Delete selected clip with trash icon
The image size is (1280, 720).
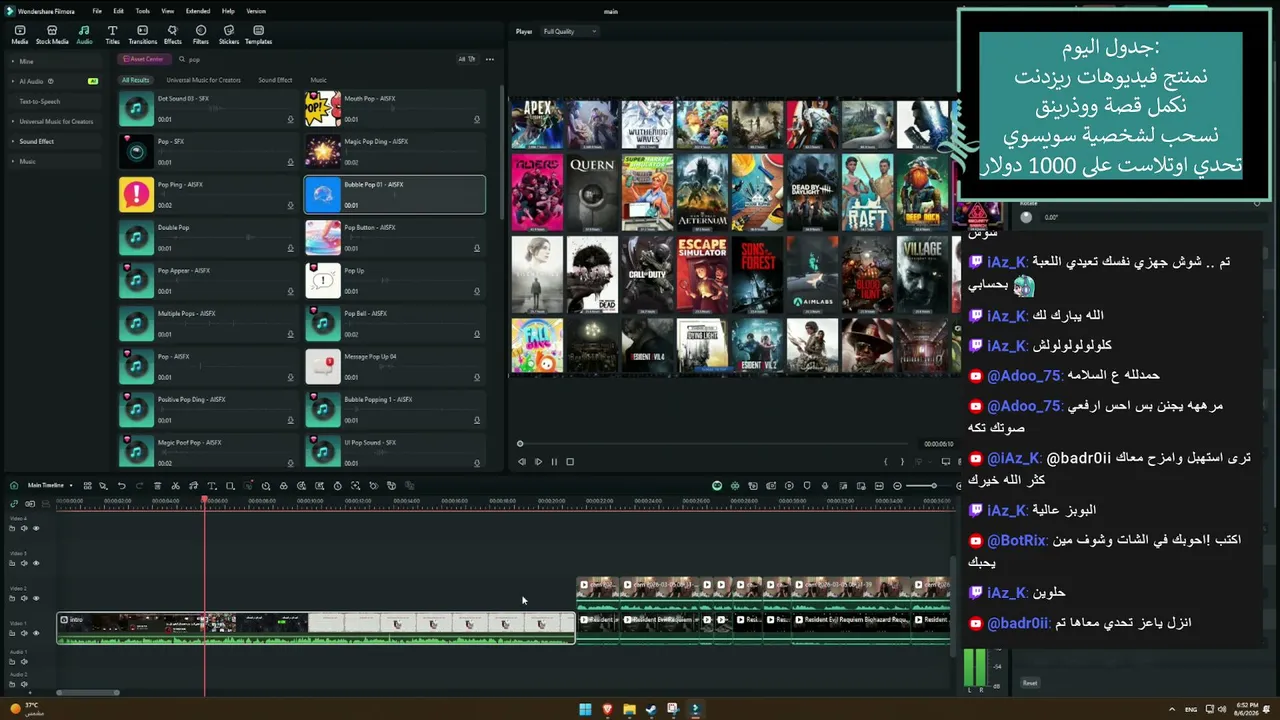(x=157, y=486)
